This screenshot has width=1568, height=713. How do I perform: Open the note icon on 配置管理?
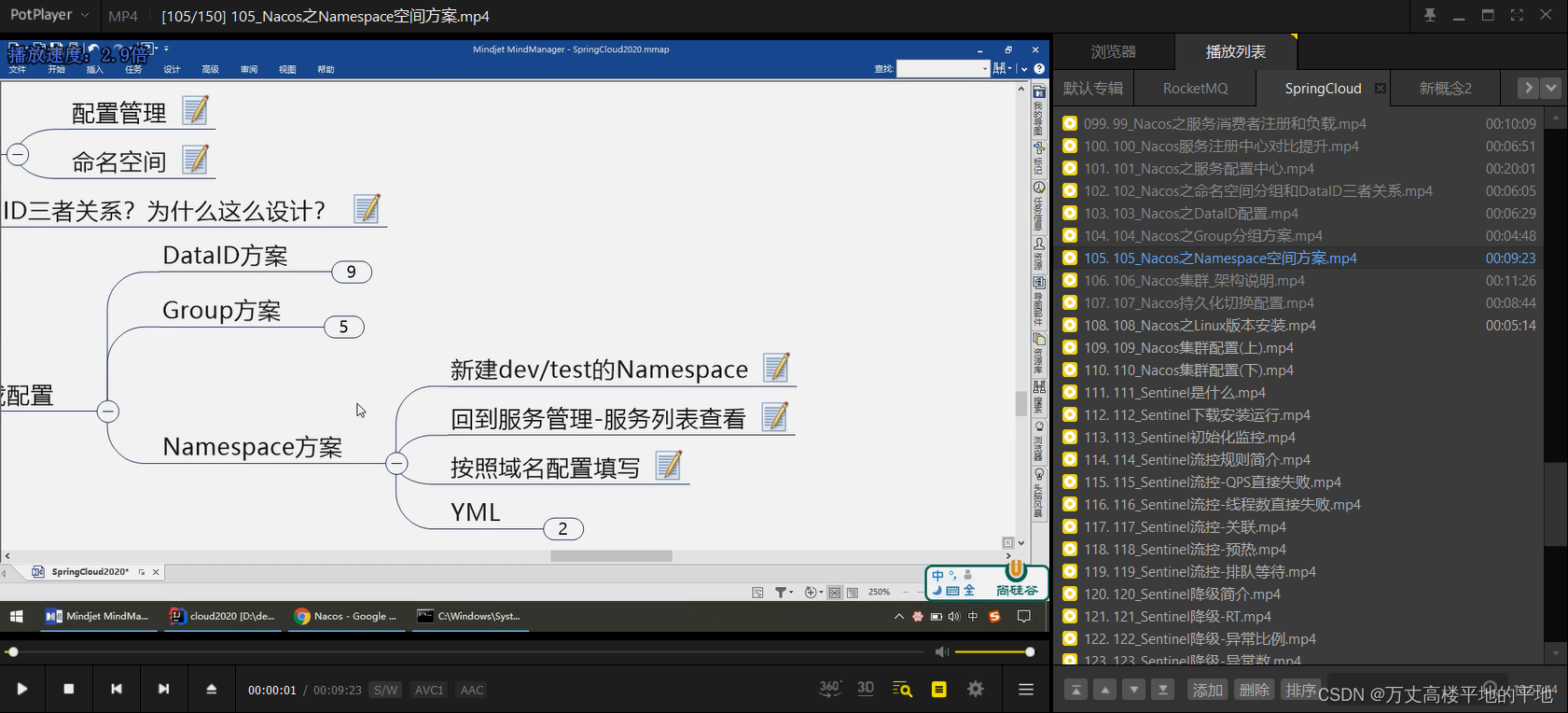[195, 110]
